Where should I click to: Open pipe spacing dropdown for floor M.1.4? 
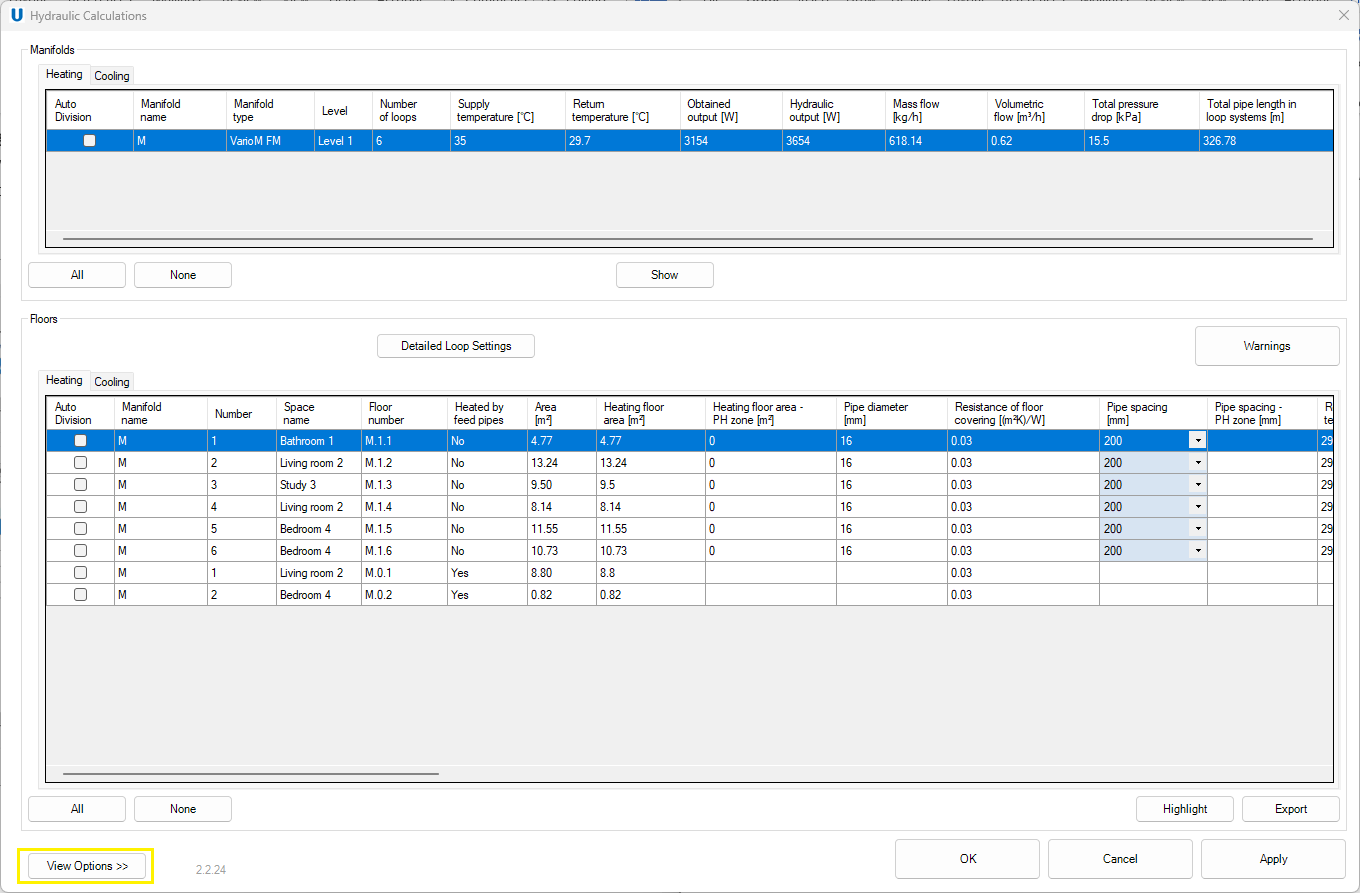[x=1197, y=506]
